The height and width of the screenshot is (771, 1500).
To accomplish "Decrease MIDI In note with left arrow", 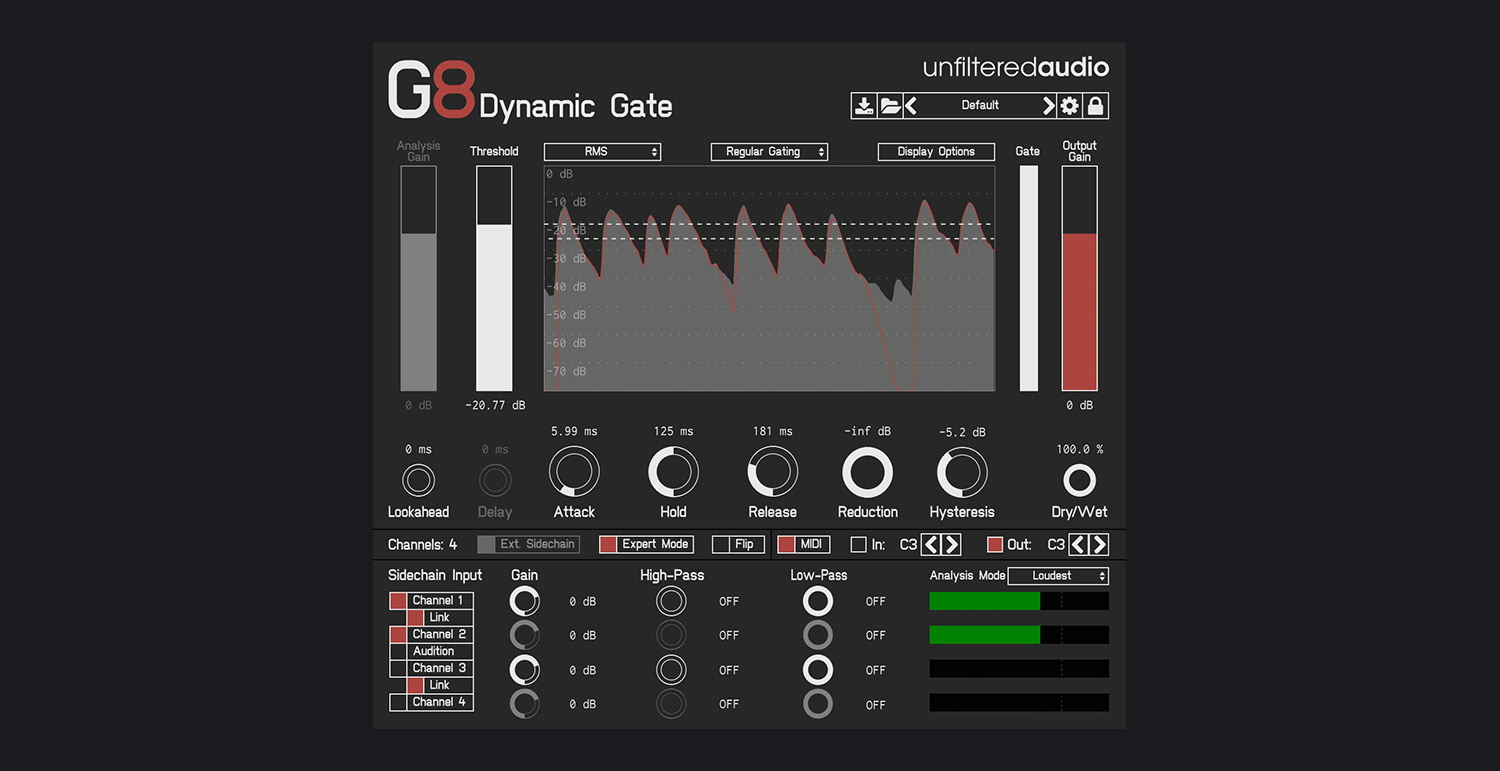I will point(931,545).
